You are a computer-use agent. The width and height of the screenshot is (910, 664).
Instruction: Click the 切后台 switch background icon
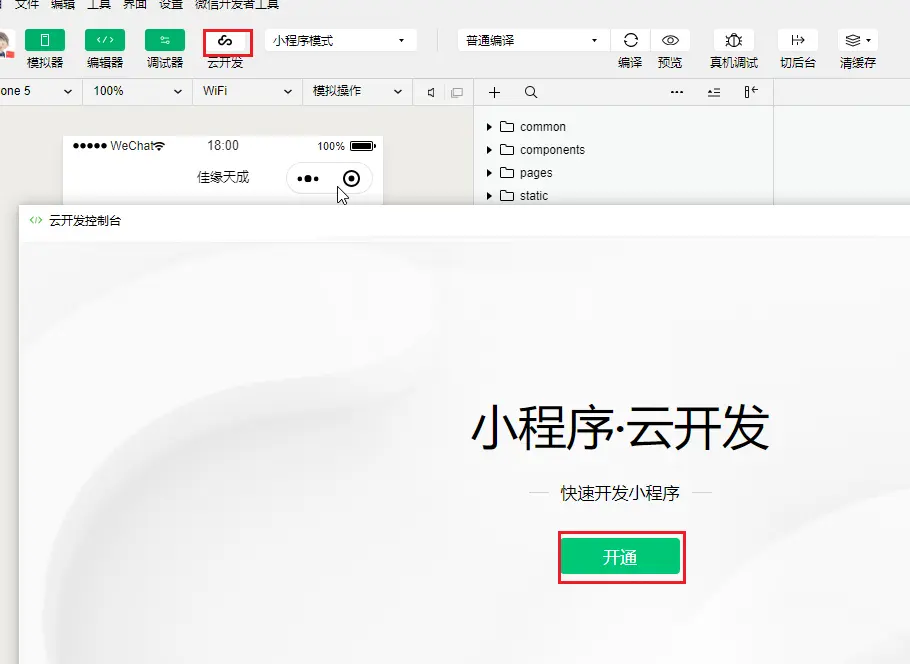pyautogui.click(x=798, y=40)
